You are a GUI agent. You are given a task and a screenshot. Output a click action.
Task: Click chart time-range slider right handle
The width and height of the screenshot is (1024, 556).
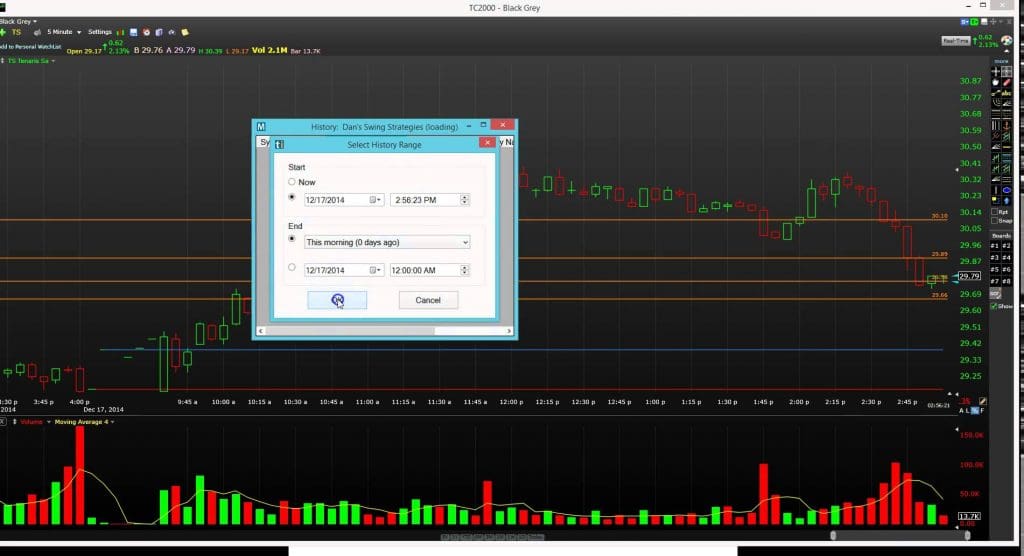967,536
